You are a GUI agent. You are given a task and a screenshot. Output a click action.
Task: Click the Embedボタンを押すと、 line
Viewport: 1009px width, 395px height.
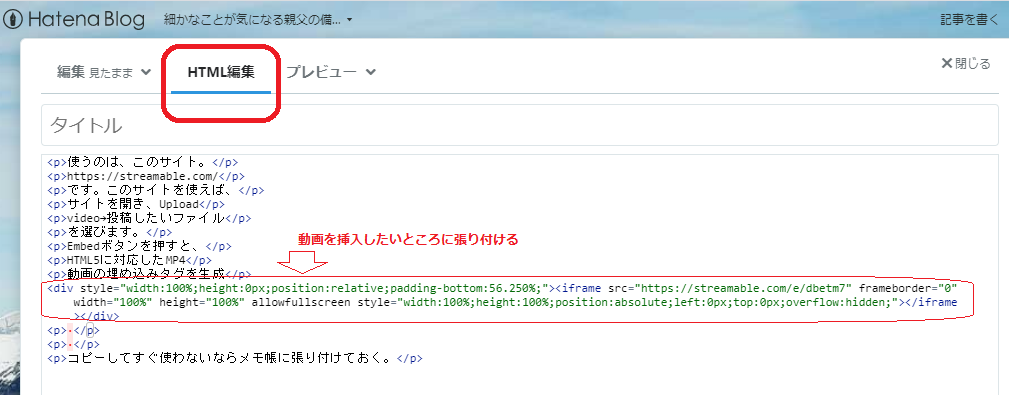tap(139, 246)
